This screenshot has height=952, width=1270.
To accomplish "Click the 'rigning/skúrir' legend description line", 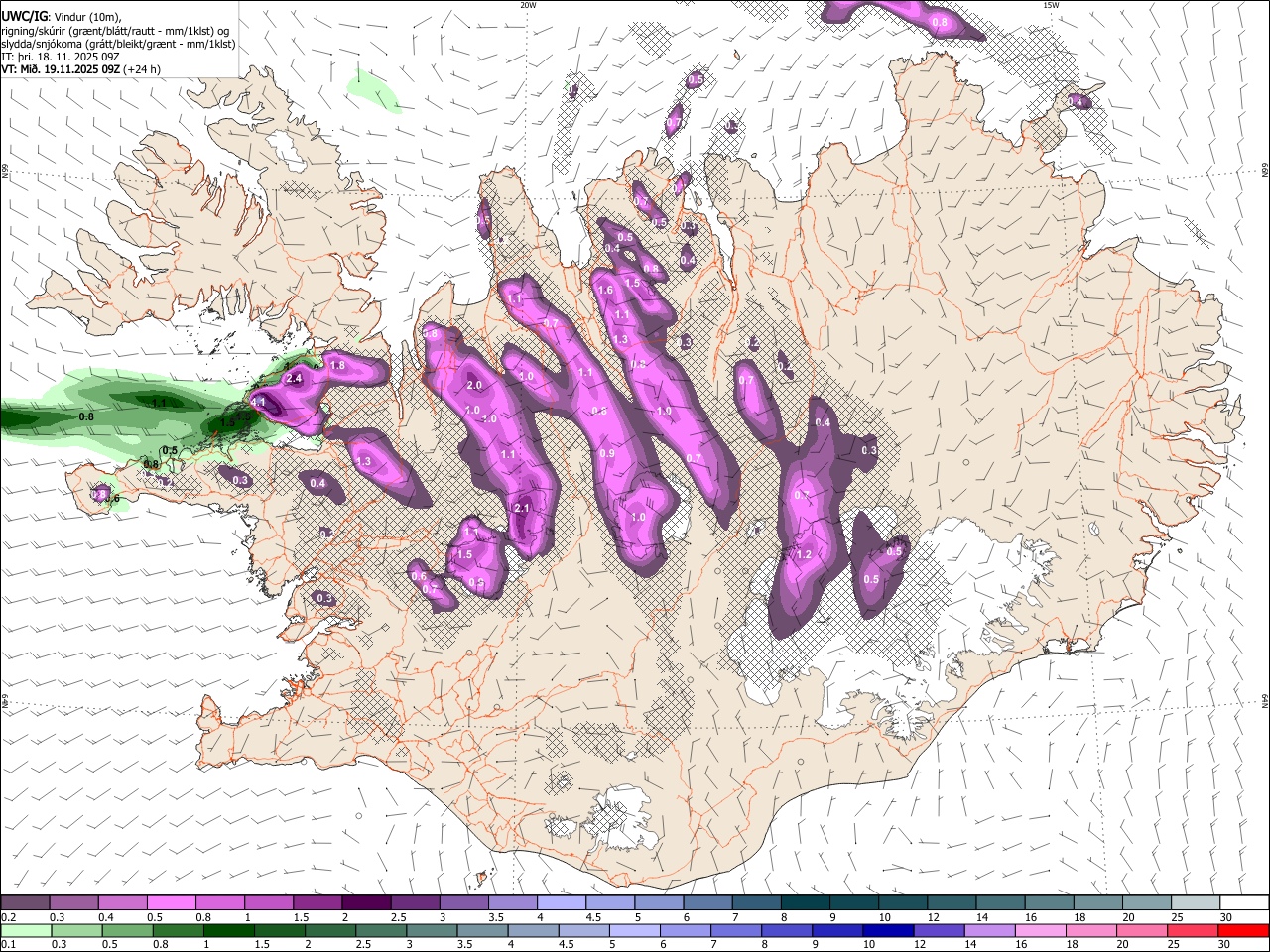I will pyautogui.click(x=116, y=30).
